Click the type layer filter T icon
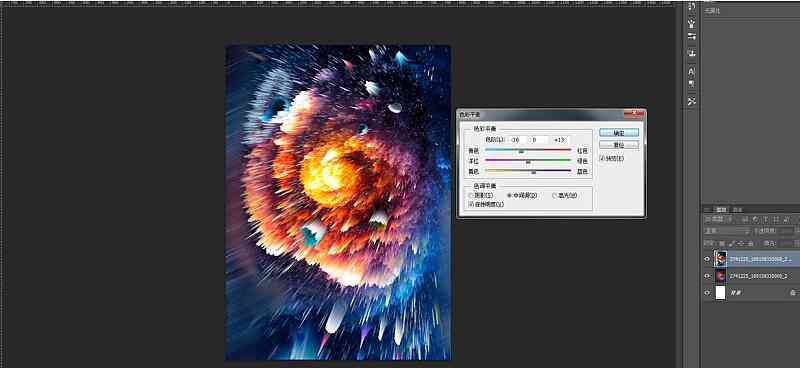Screen dimensions: 800x368 pyautogui.click(x=765, y=219)
